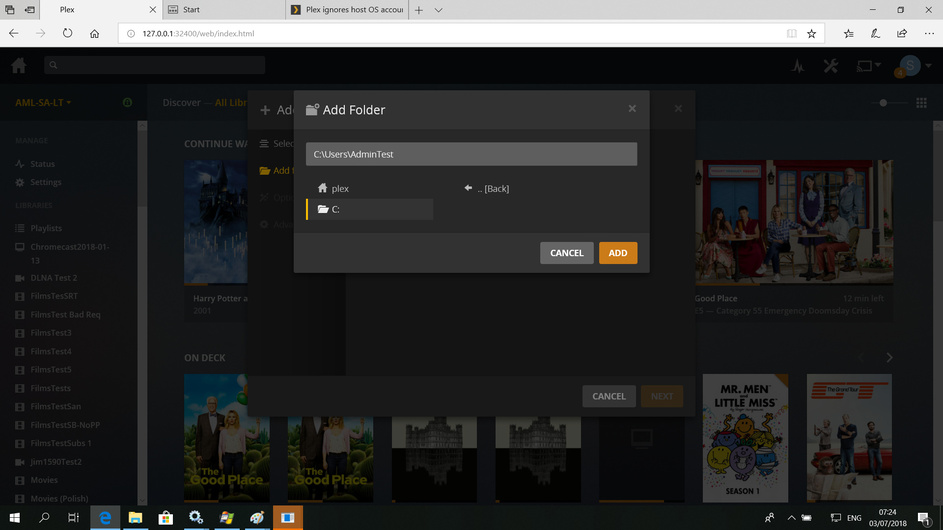Expand AML-SA-LT server dropdown
This screenshot has height=530, width=943.
(x=43, y=102)
